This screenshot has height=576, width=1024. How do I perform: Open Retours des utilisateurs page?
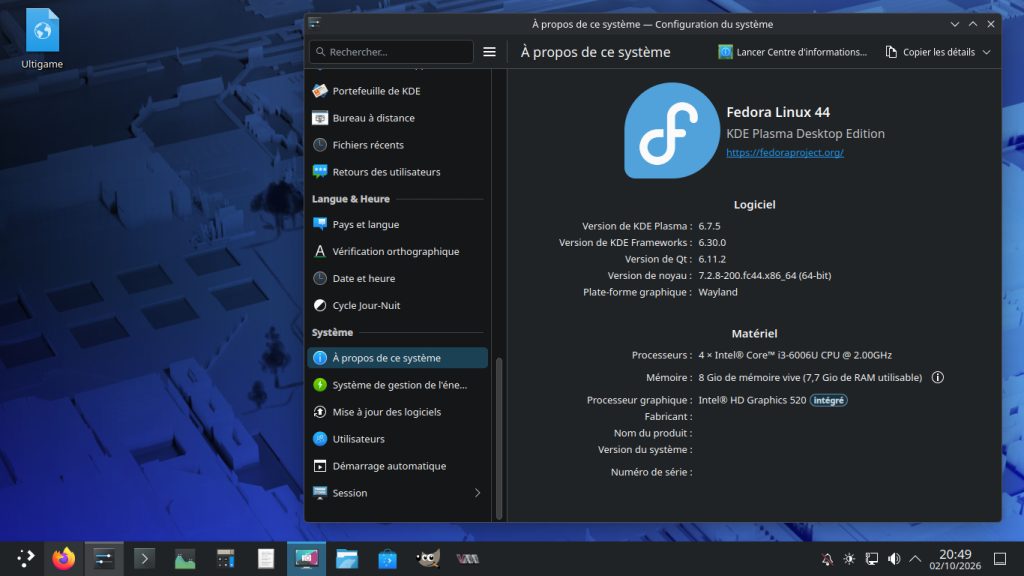click(397, 172)
